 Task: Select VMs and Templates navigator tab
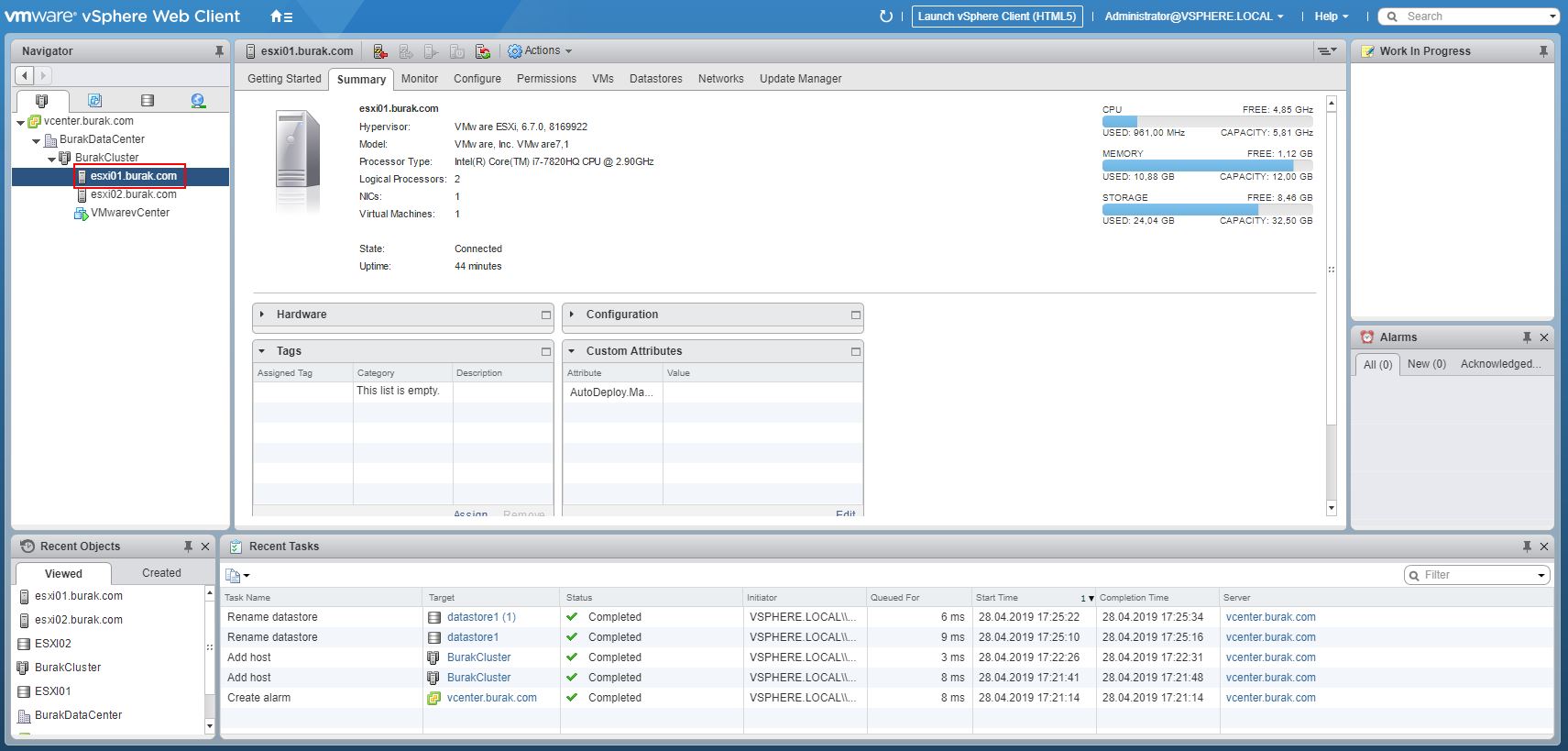click(x=94, y=101)
